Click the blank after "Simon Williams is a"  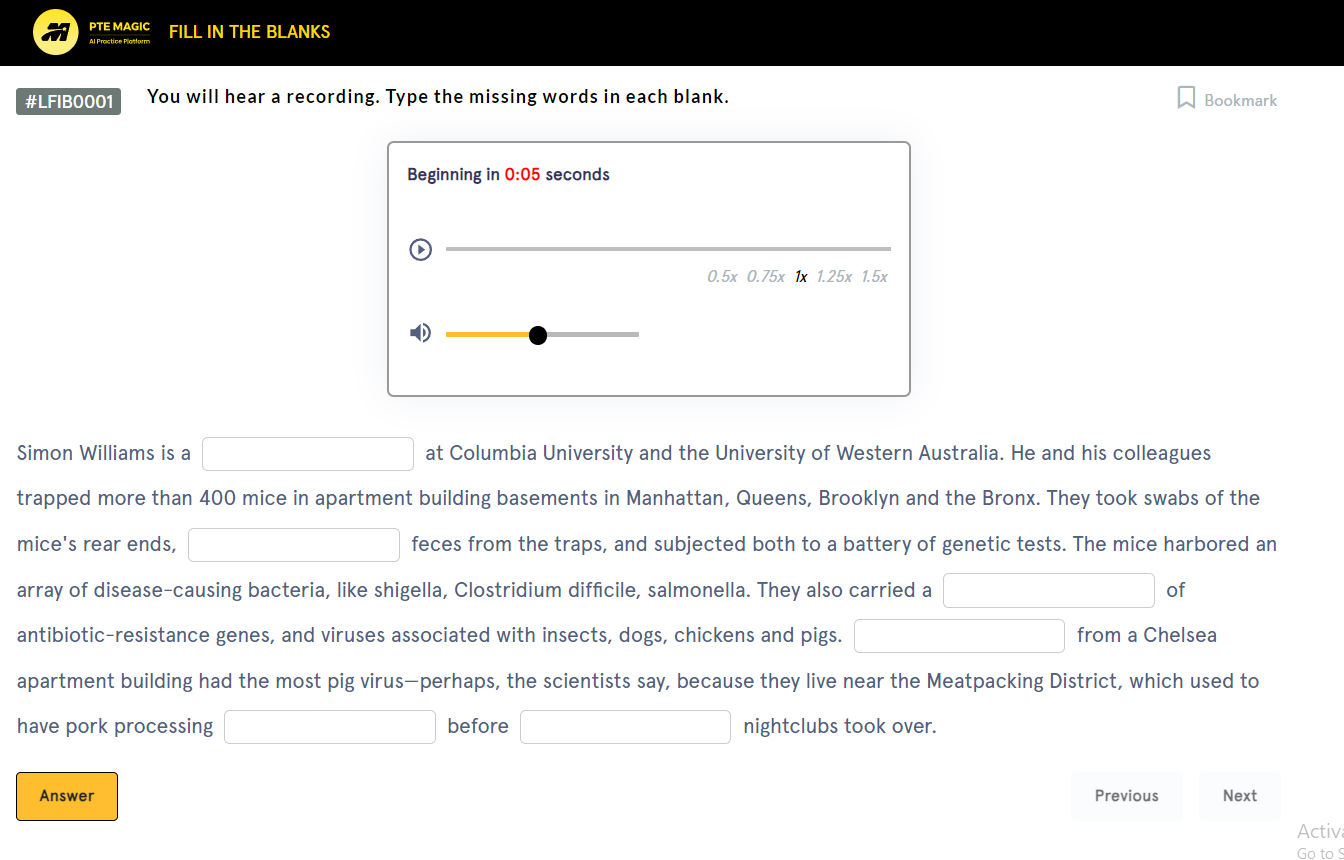click(308, 454)
